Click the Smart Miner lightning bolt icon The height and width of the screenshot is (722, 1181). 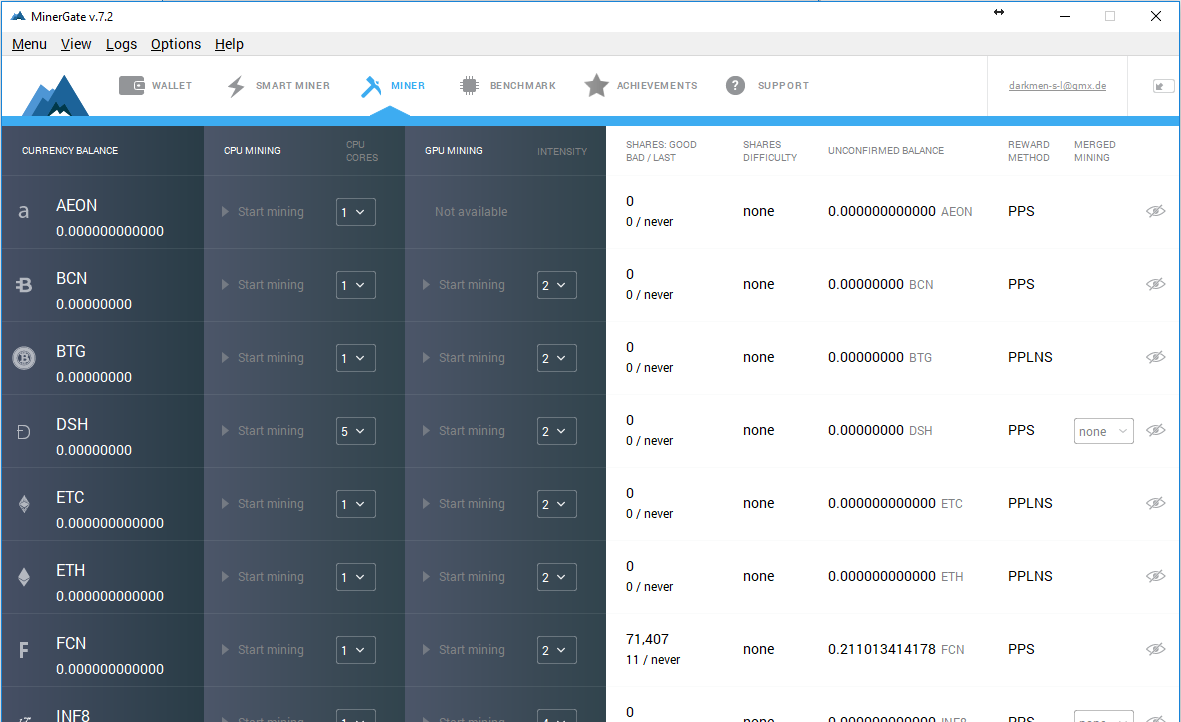tap(237, 86)
